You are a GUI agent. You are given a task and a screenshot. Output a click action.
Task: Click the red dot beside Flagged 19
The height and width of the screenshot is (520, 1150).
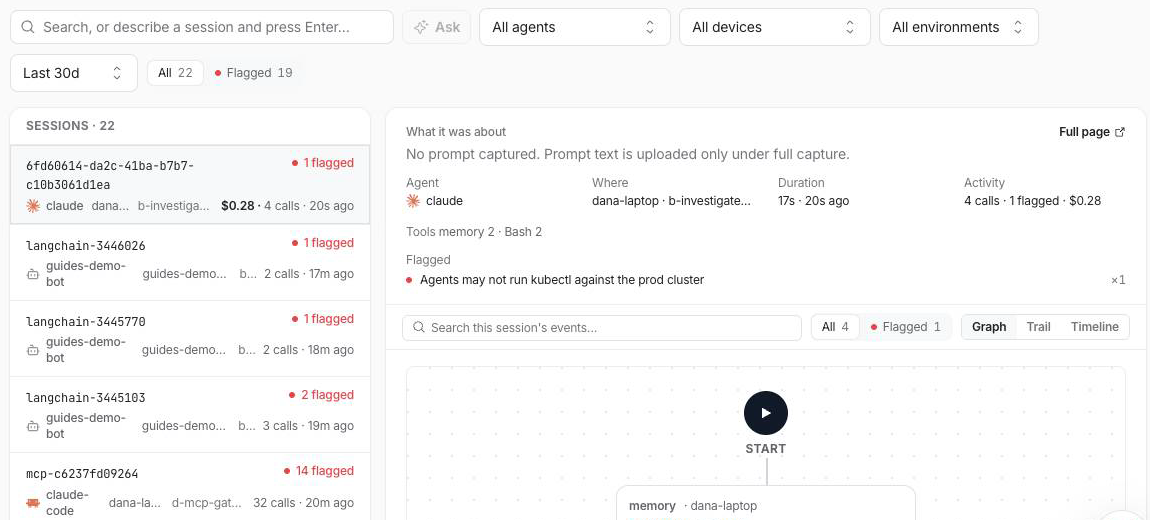(218, 73)
